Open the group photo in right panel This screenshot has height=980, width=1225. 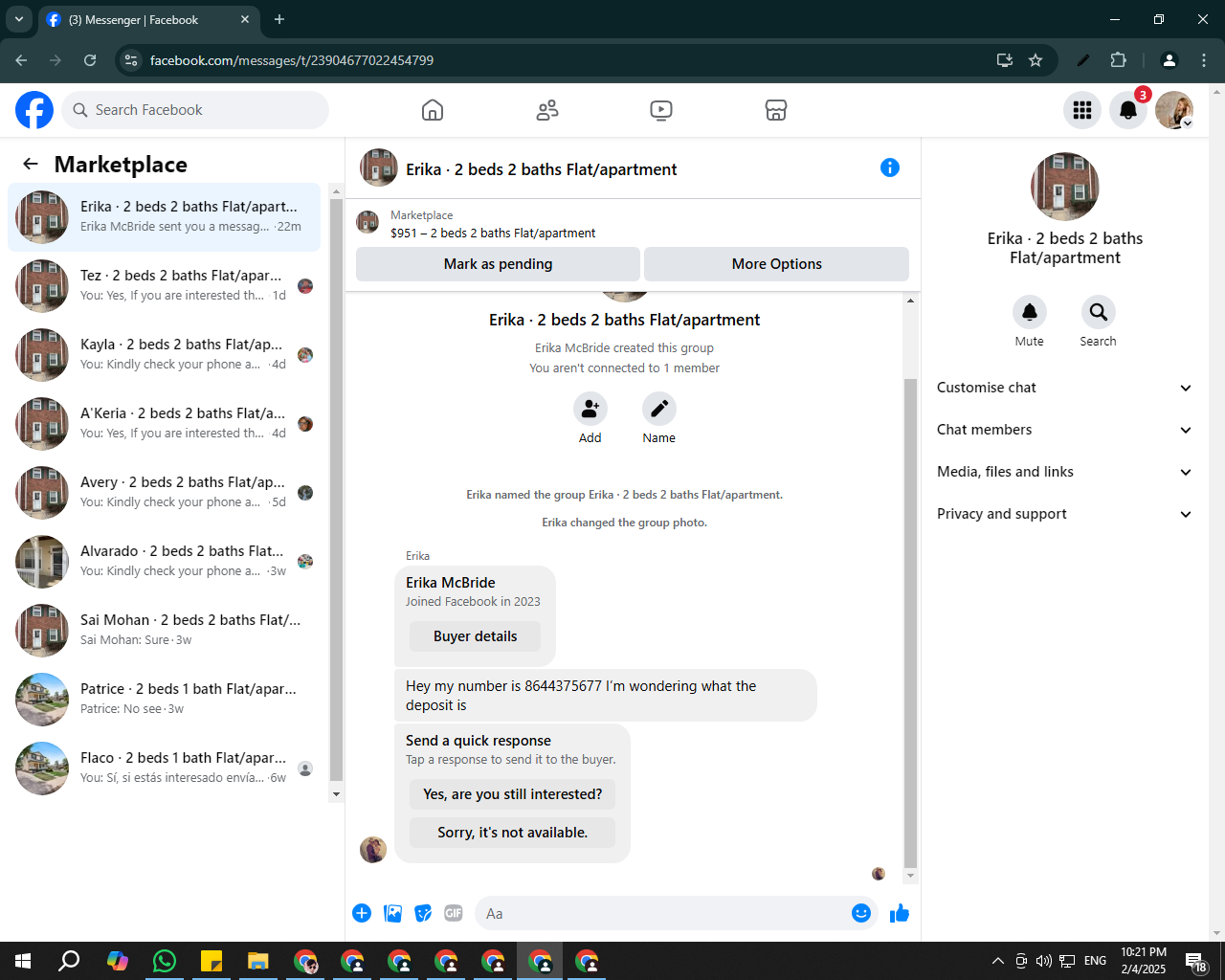coord(1065,187)
